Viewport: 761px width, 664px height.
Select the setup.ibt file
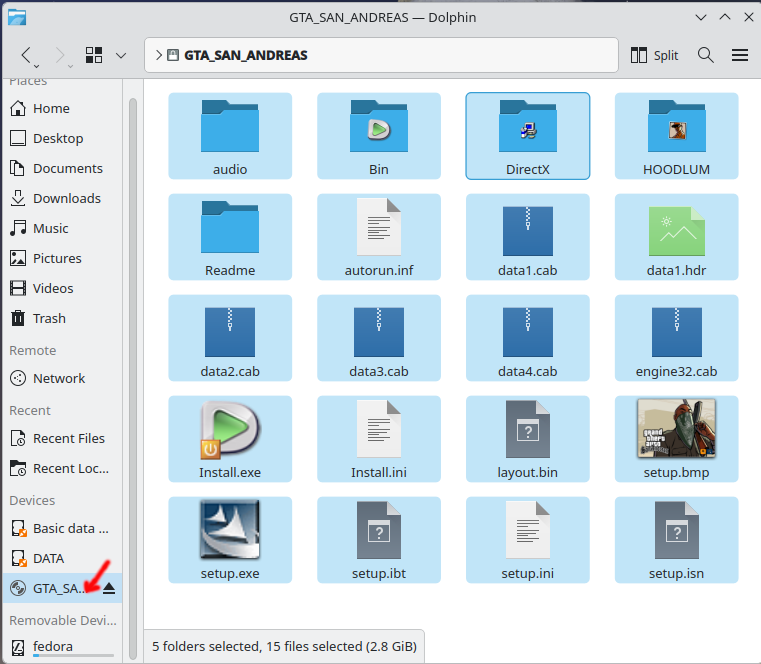(379, 540)
